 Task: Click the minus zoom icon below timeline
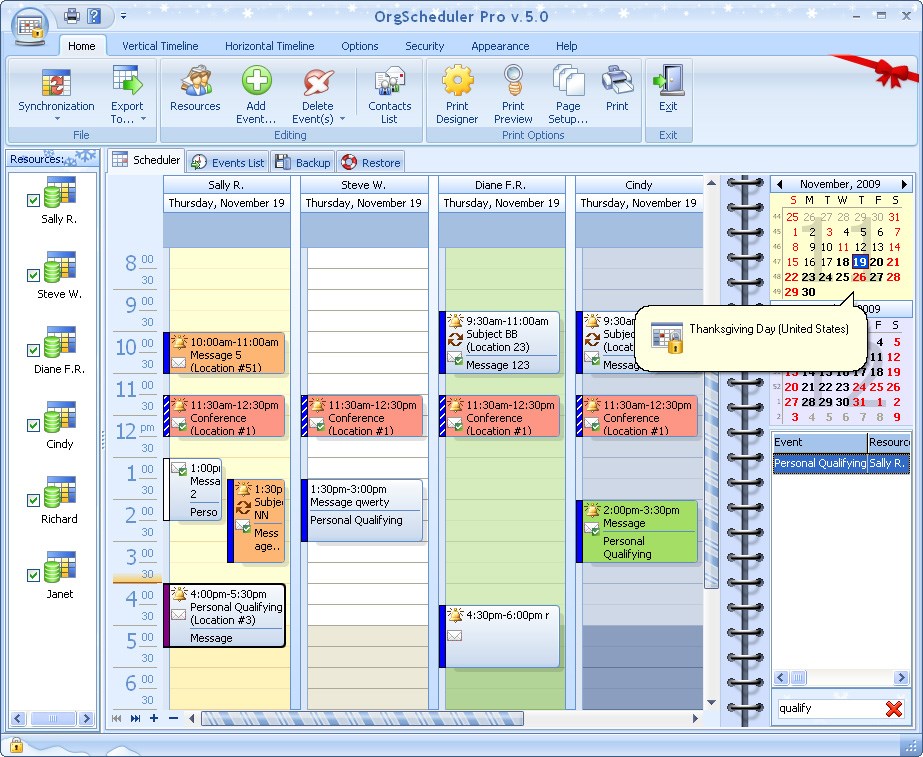click(x=173, y=718)
